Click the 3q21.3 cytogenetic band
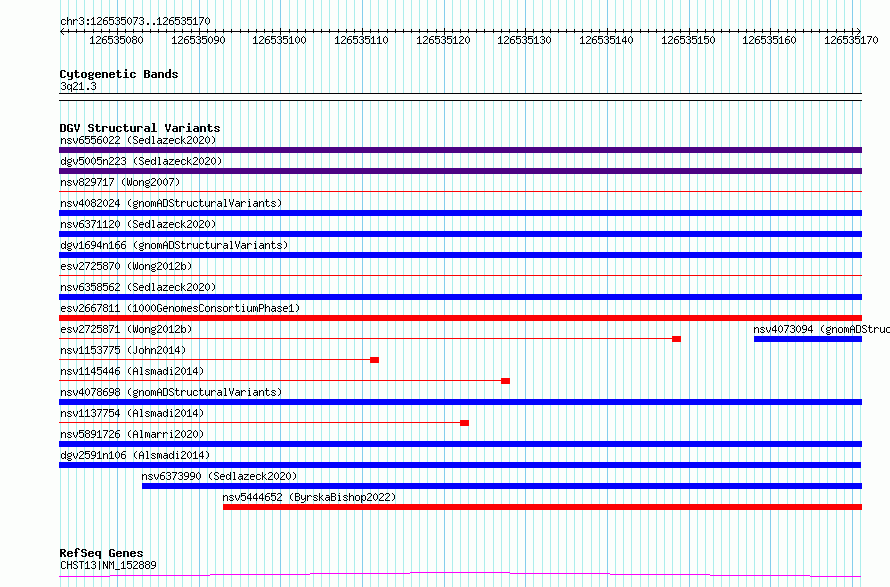 (460, 97)
